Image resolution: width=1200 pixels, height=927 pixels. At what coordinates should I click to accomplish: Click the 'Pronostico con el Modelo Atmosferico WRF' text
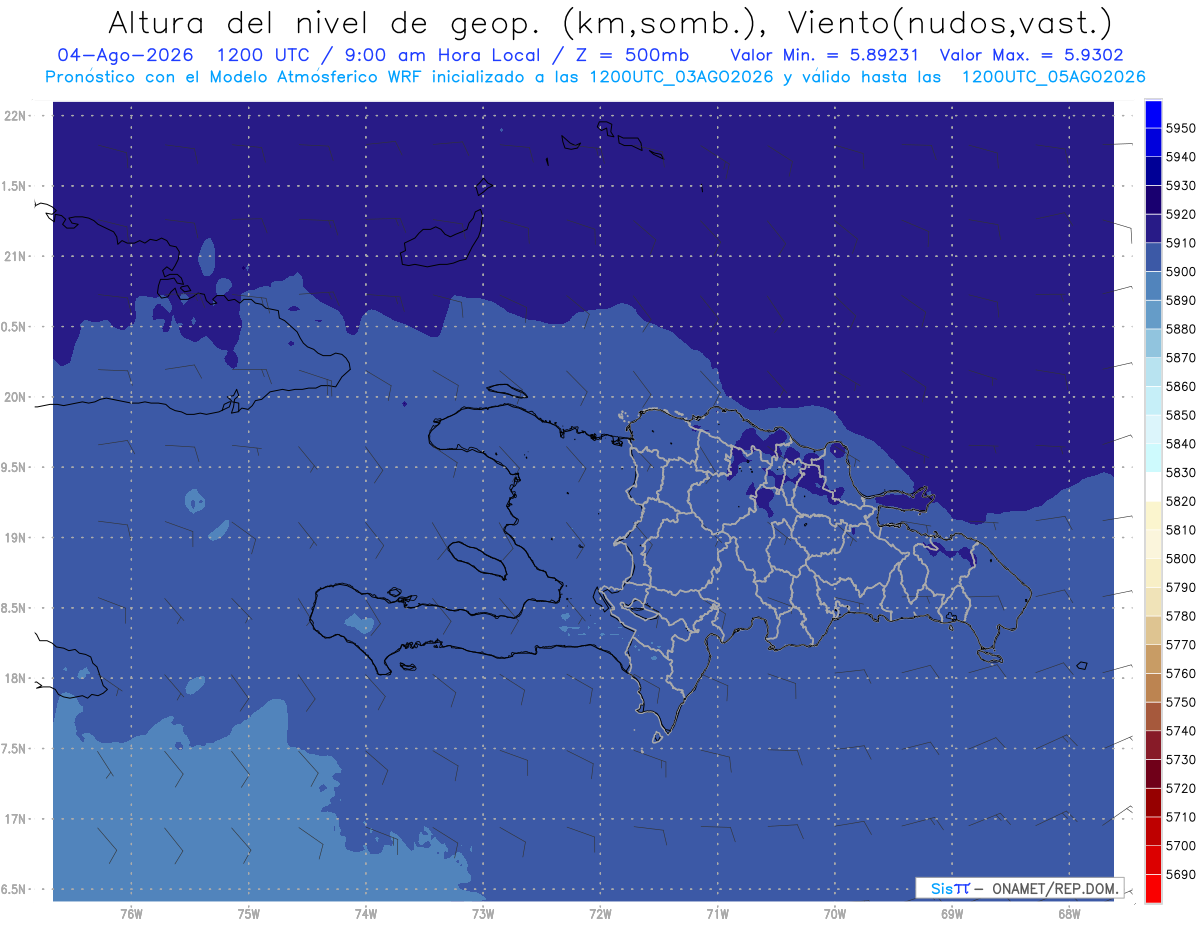234,77
